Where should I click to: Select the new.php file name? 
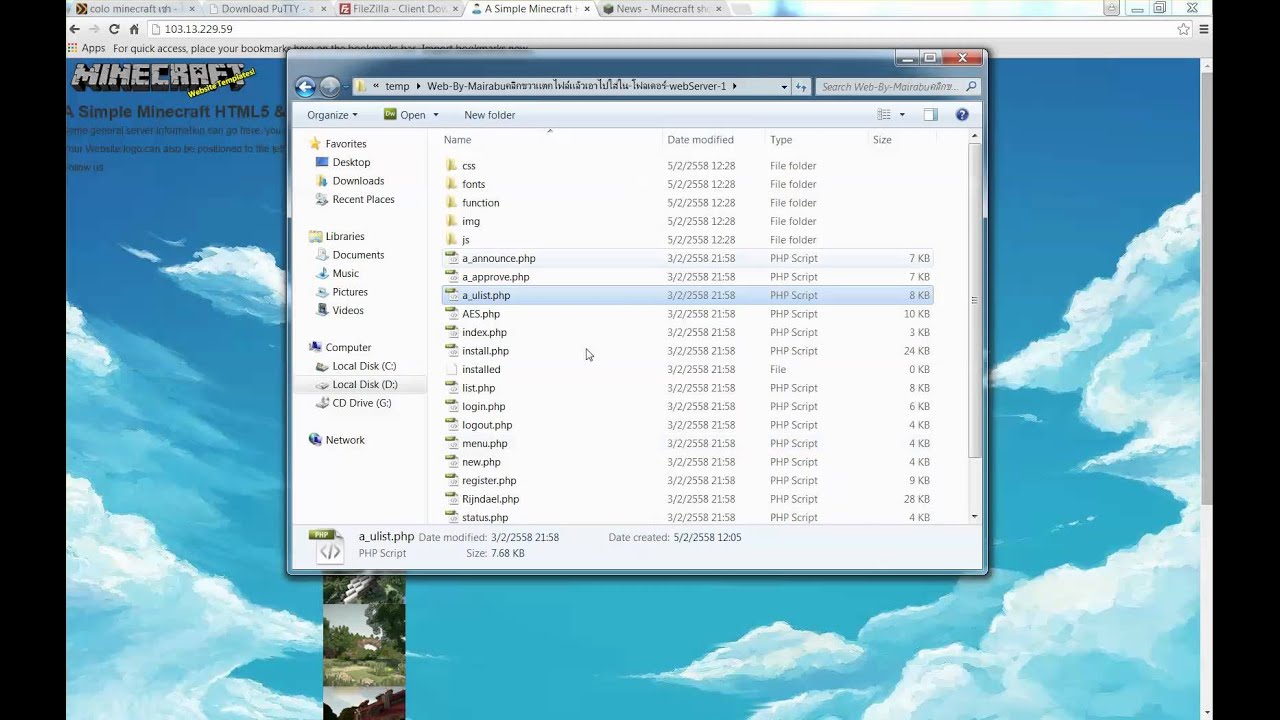point(481,462)
